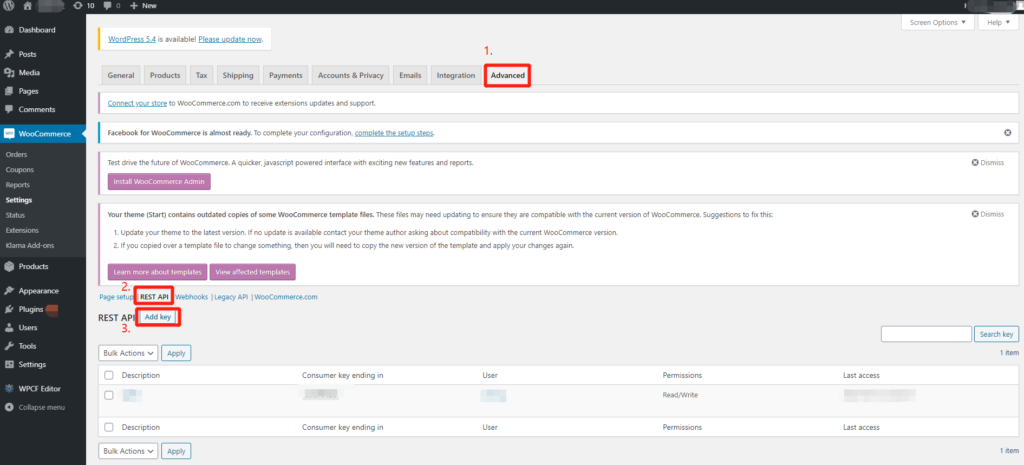Click the Add key button
The image size is (1024, 465).
[158, 317]
